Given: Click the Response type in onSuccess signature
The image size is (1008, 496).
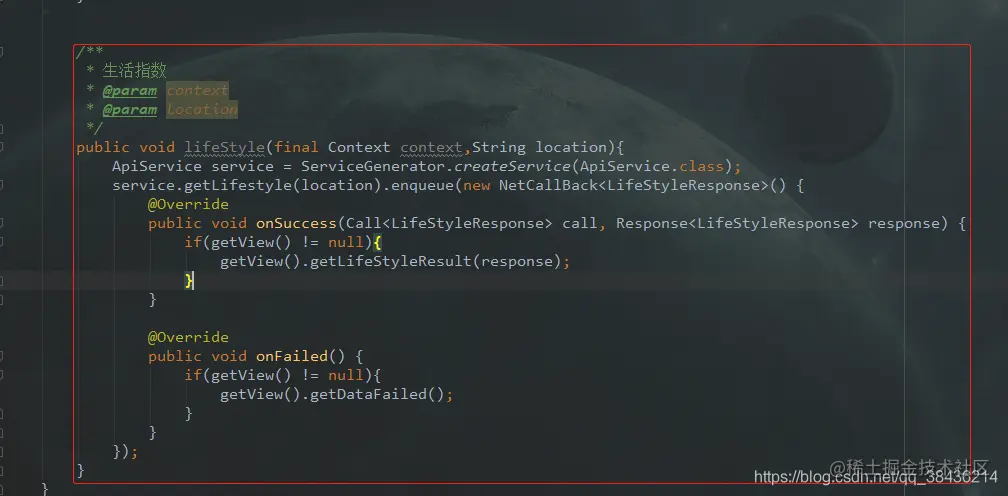Looking at the screenshot, I should point(652,224).
